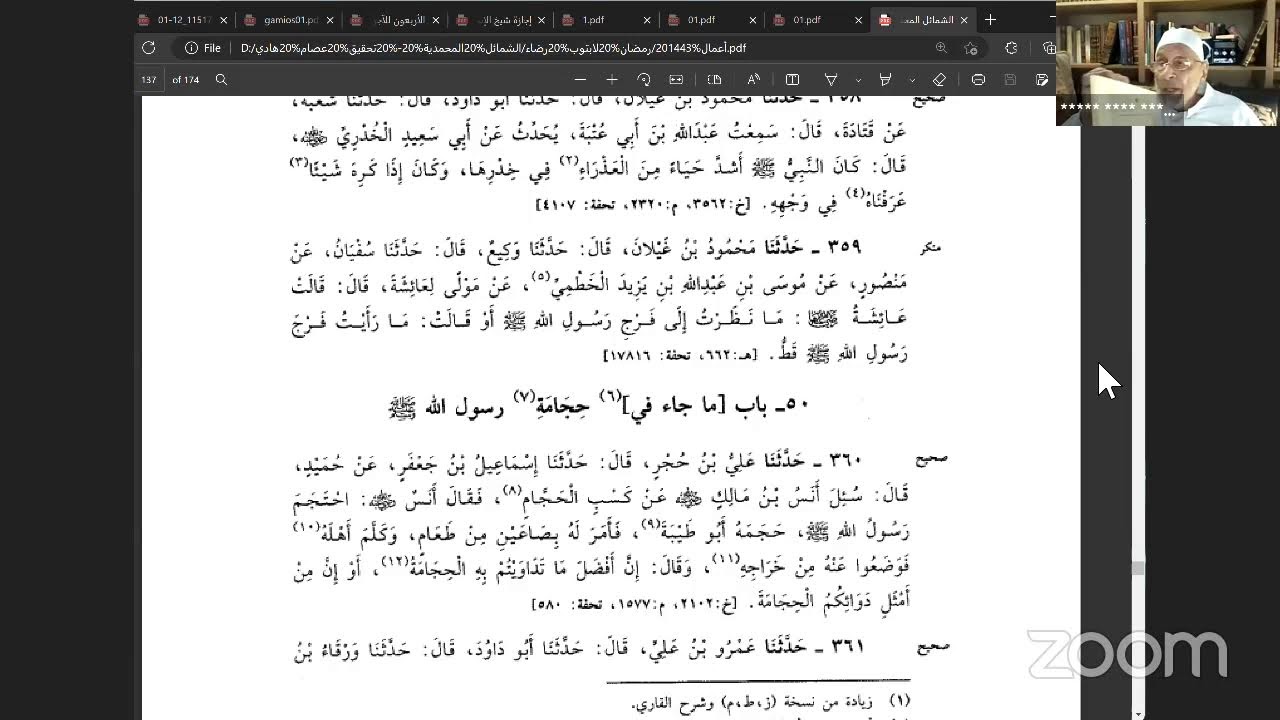
Task: Open the Zoom video panel more options dots
Action: [x=1169, y=115]
